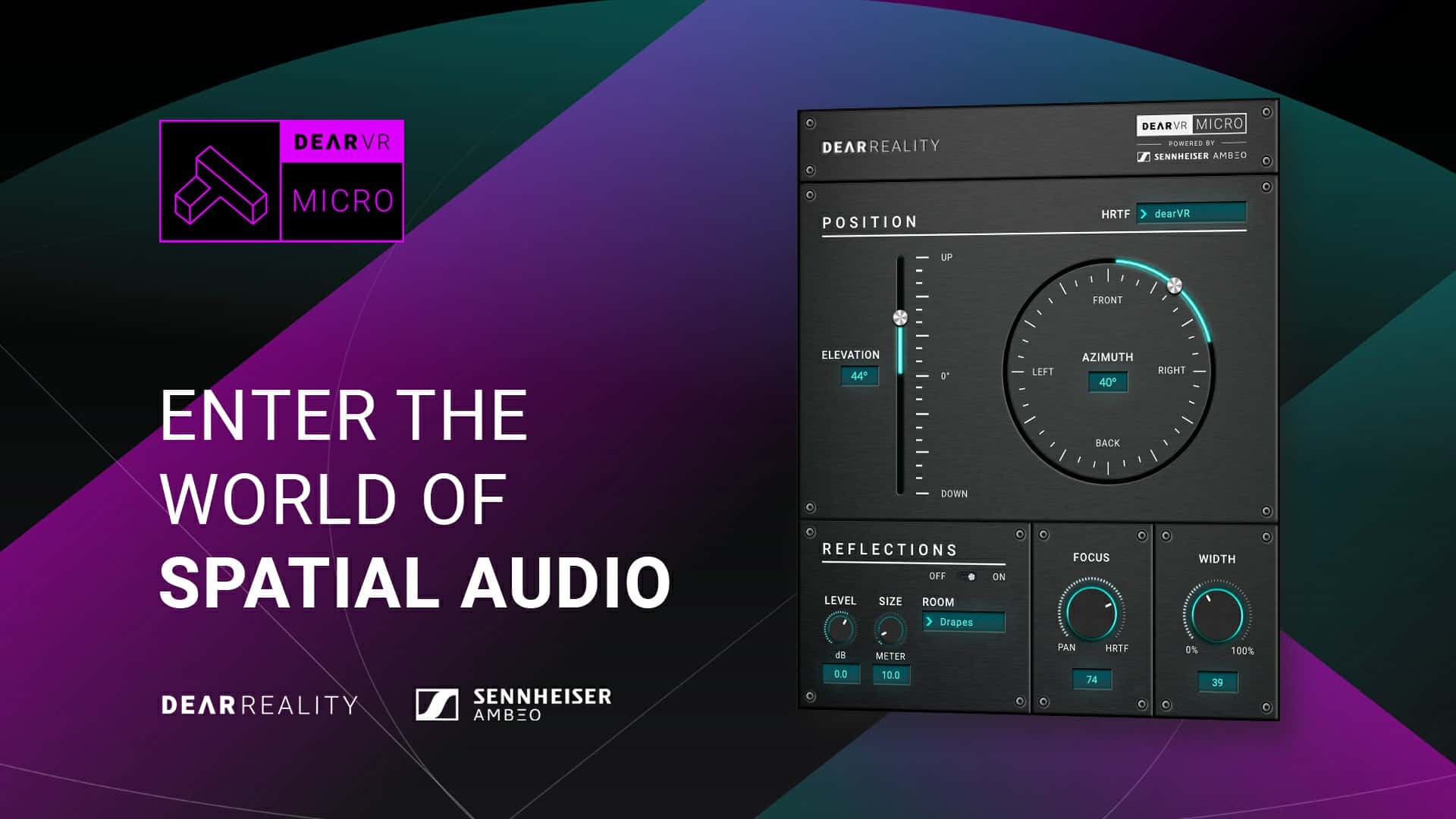Click the dearVR MICRO badge in plugin header
This screenshot has width=1456, height=819.
[x=1192, y=124]
